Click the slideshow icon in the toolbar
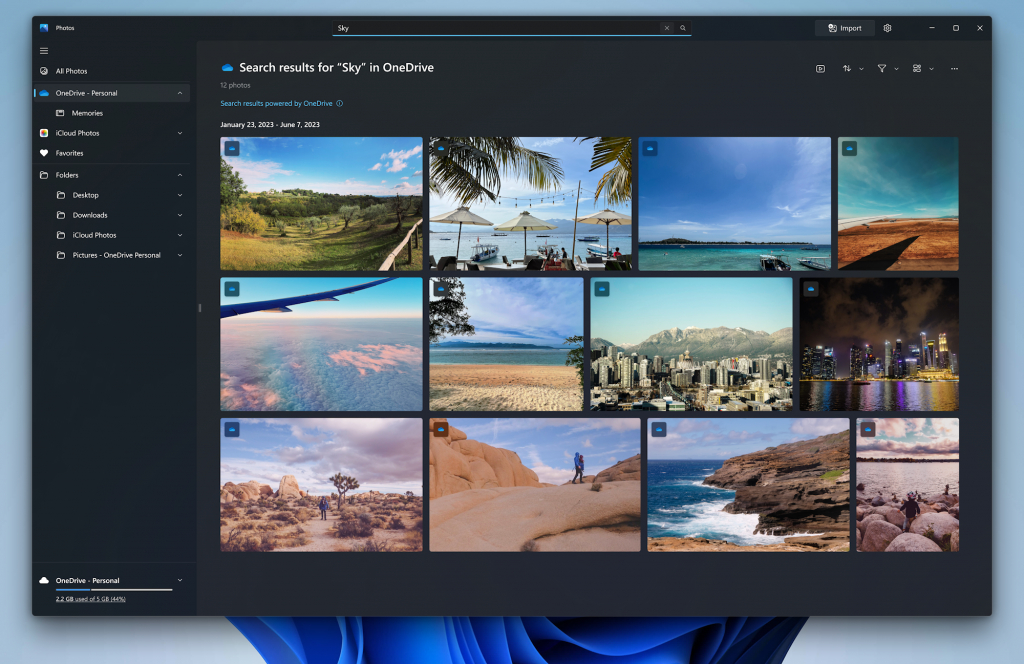Screen dimensions: 1024x664 click(820, 68)
